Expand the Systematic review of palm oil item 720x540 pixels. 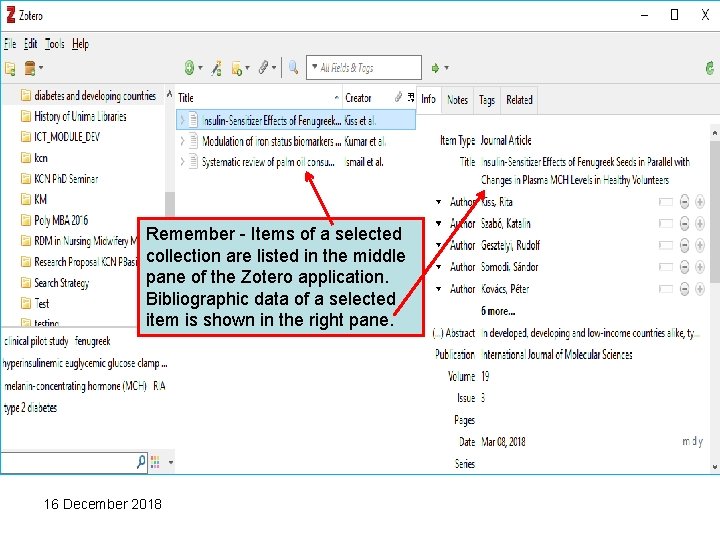182,162
